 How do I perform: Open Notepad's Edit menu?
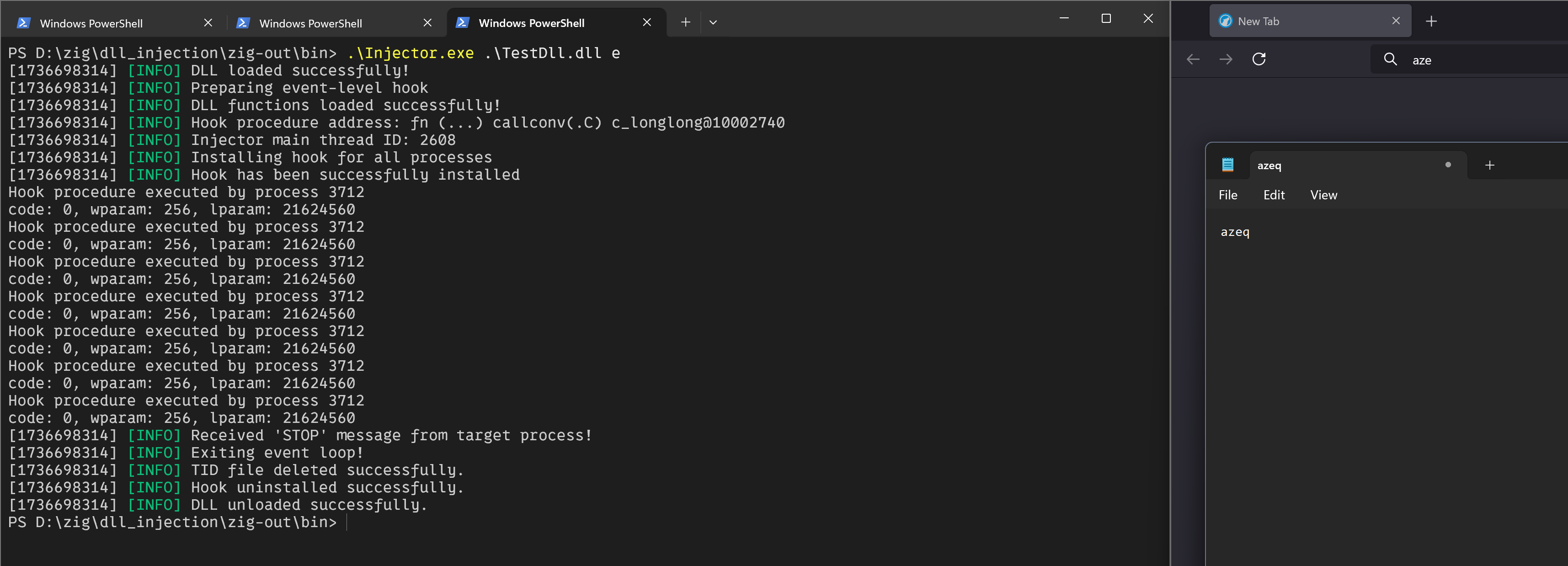click(1274, 195)
